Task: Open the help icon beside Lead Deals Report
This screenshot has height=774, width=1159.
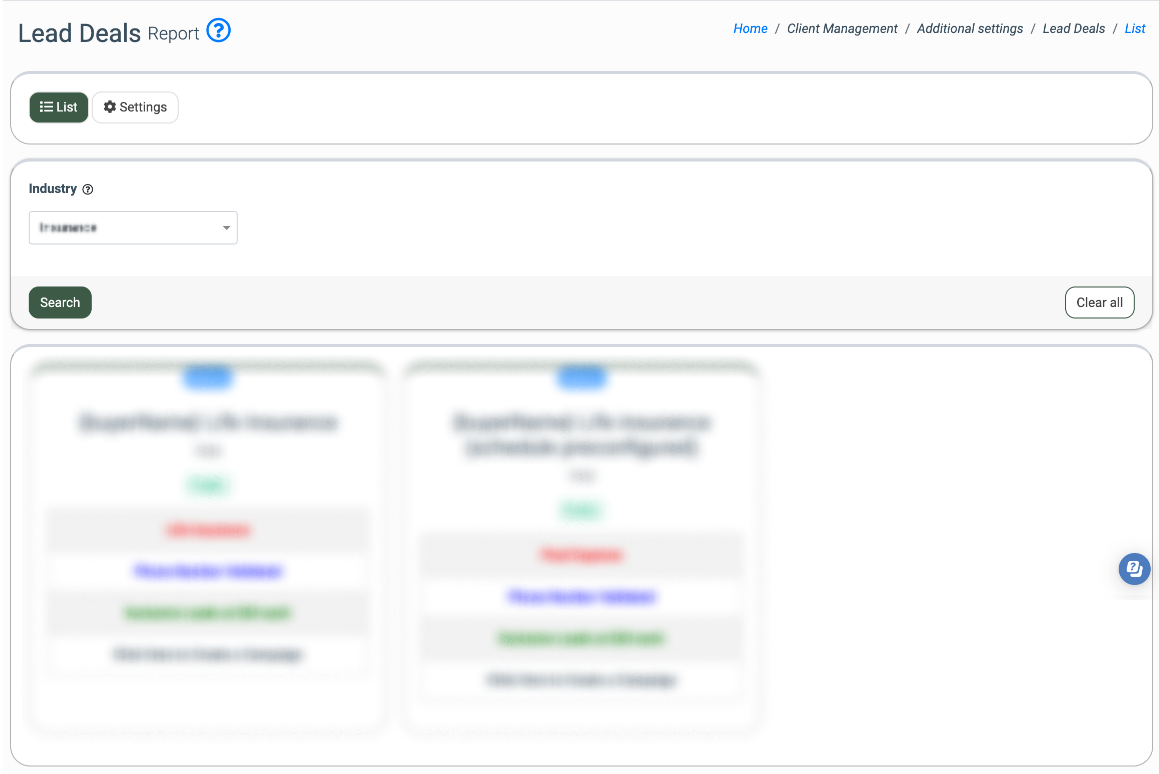Action: [x=218, y=31]
